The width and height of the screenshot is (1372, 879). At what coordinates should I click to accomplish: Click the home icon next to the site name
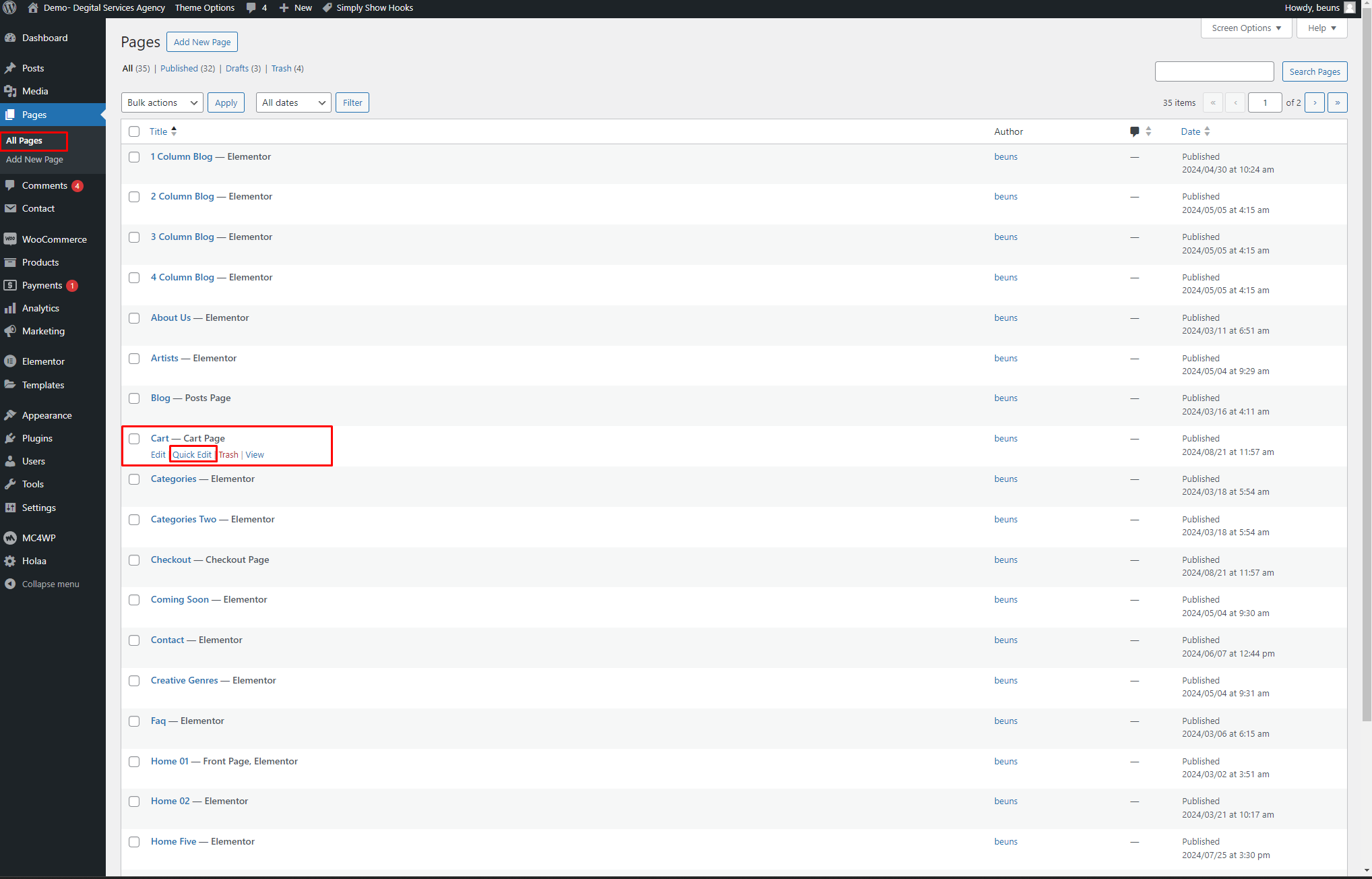click(33, 8)
